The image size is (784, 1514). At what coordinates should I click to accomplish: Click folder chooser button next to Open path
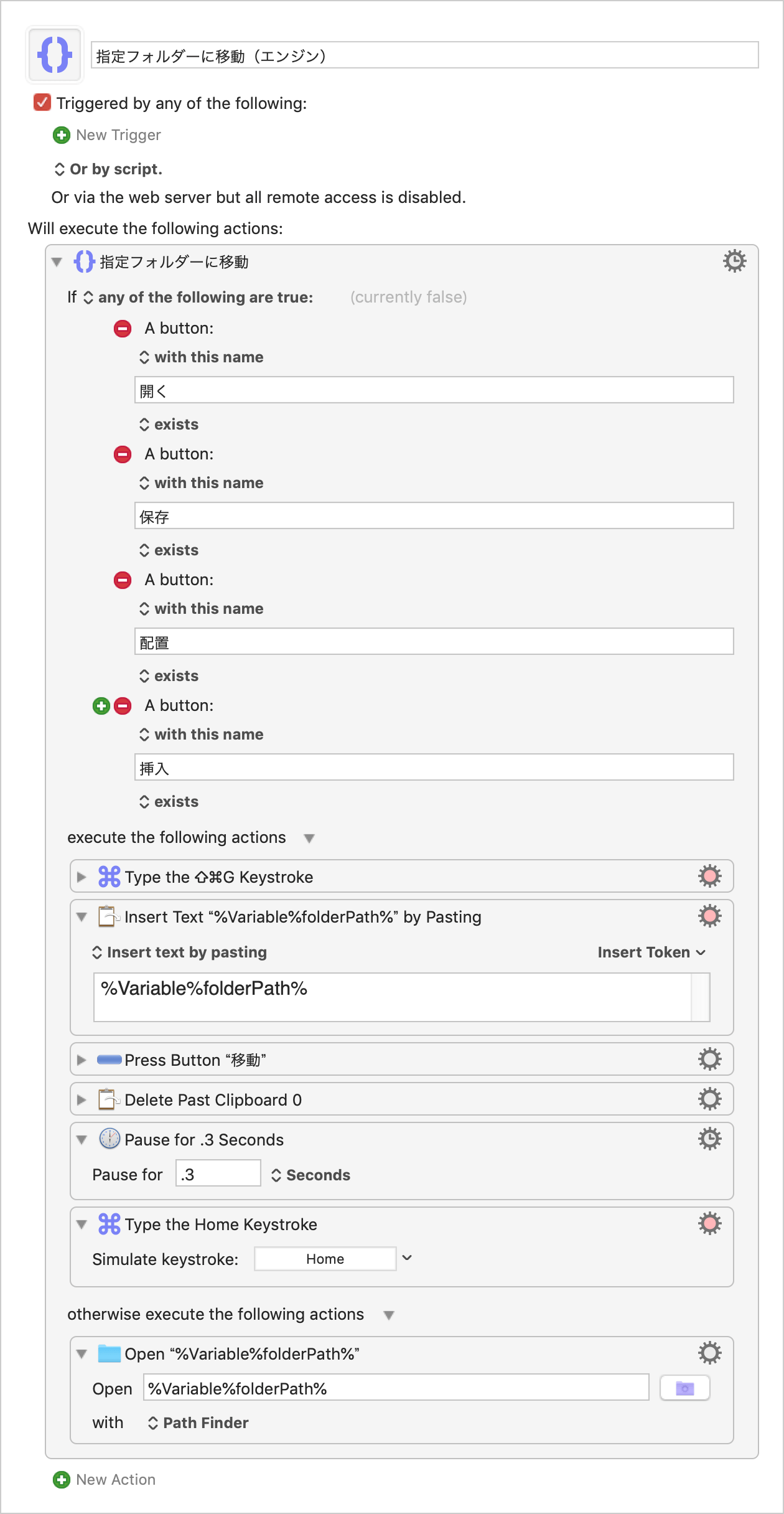point(684,1388)
